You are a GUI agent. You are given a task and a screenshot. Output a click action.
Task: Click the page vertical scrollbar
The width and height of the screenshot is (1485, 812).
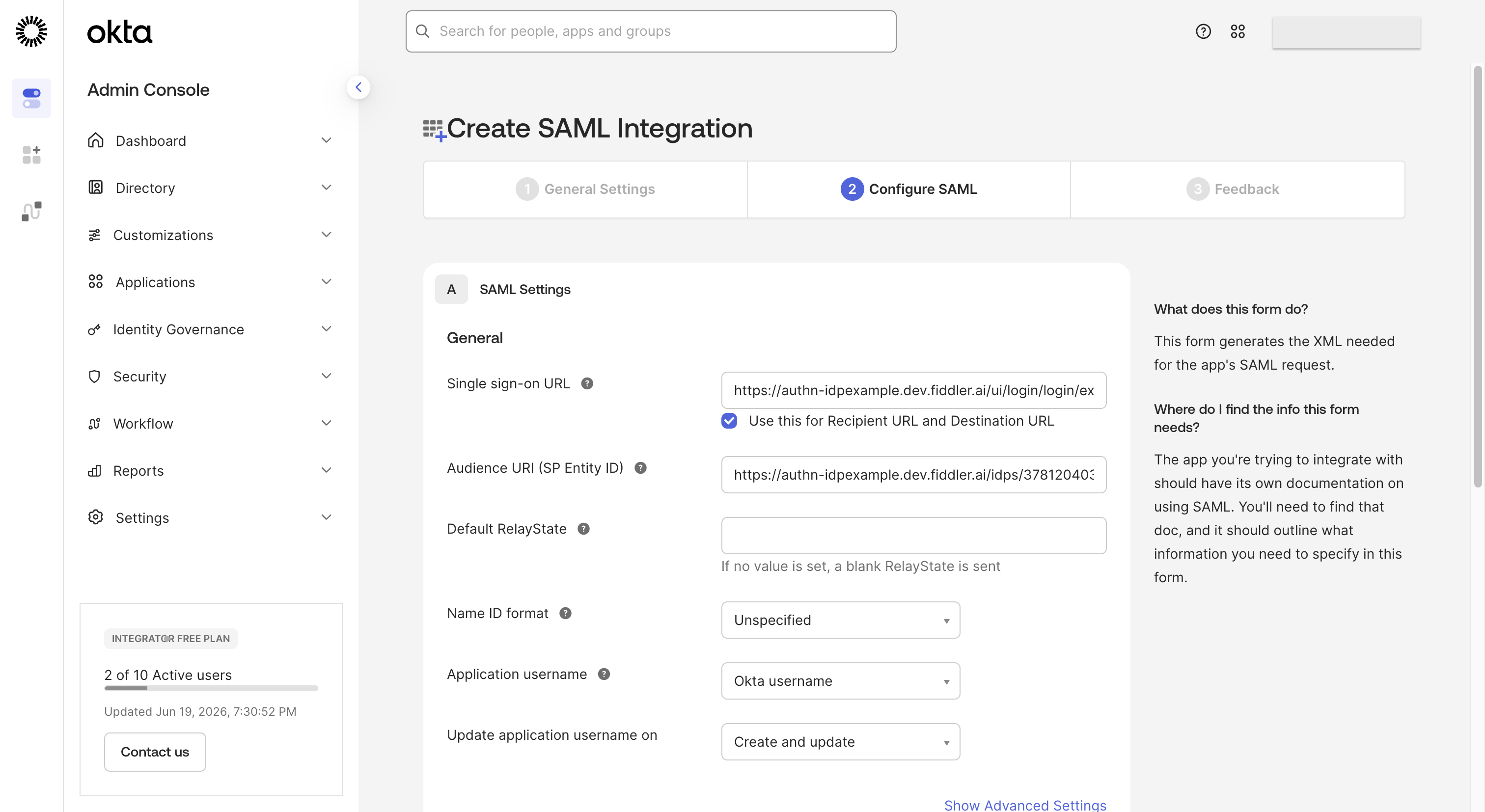click(x=1478, y=276)
